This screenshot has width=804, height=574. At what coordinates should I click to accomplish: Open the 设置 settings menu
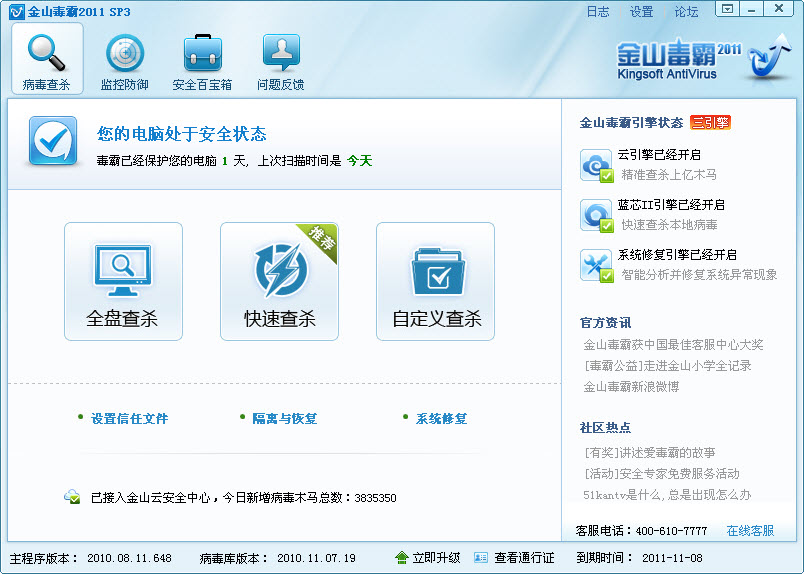(x=641, y=11)
